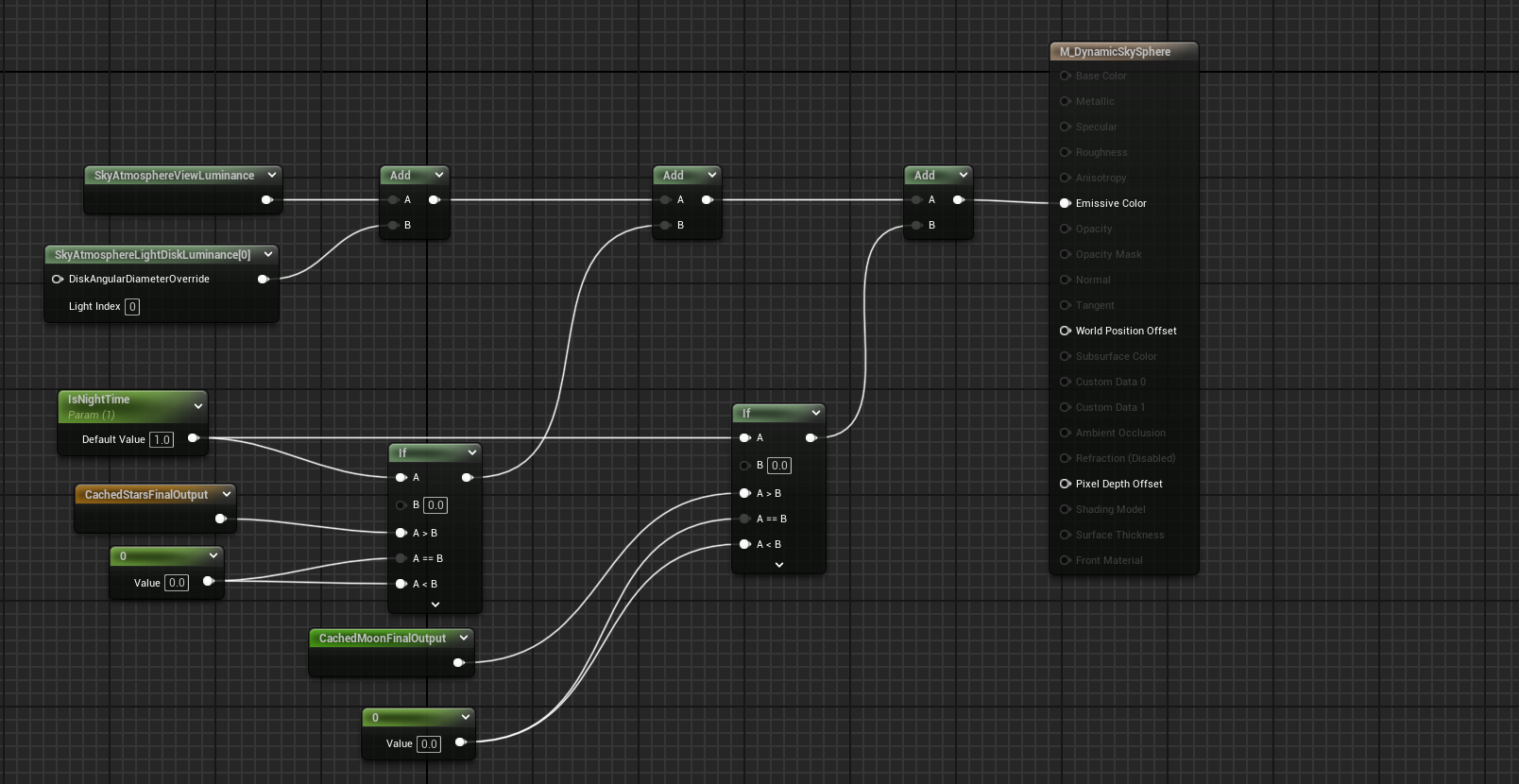Click SkyAtmosphereViewLuminance output pin
The width and height of the screenshot is (1519, 784).
267,199
